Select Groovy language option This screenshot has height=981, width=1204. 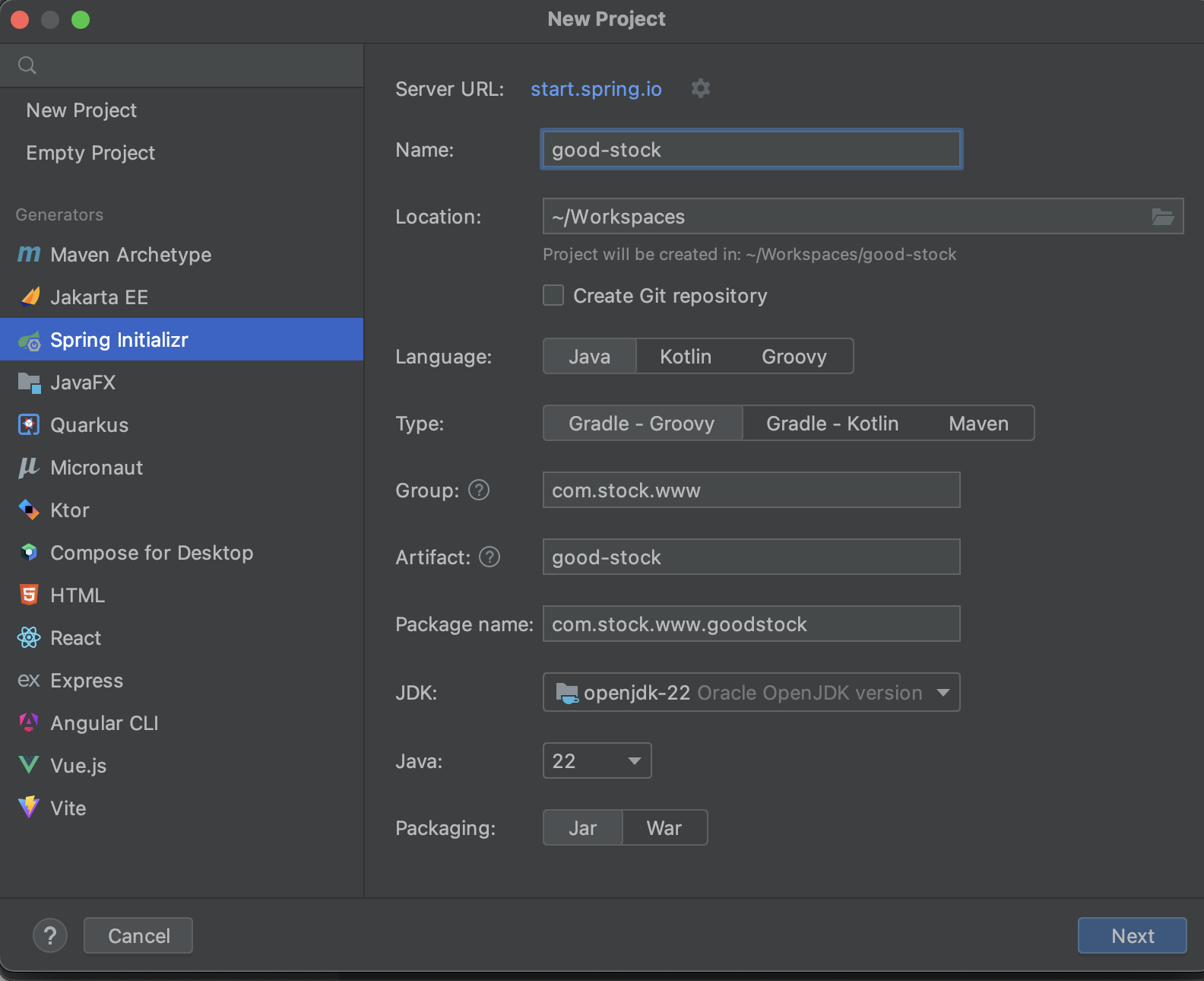click(x=794, y=356)
